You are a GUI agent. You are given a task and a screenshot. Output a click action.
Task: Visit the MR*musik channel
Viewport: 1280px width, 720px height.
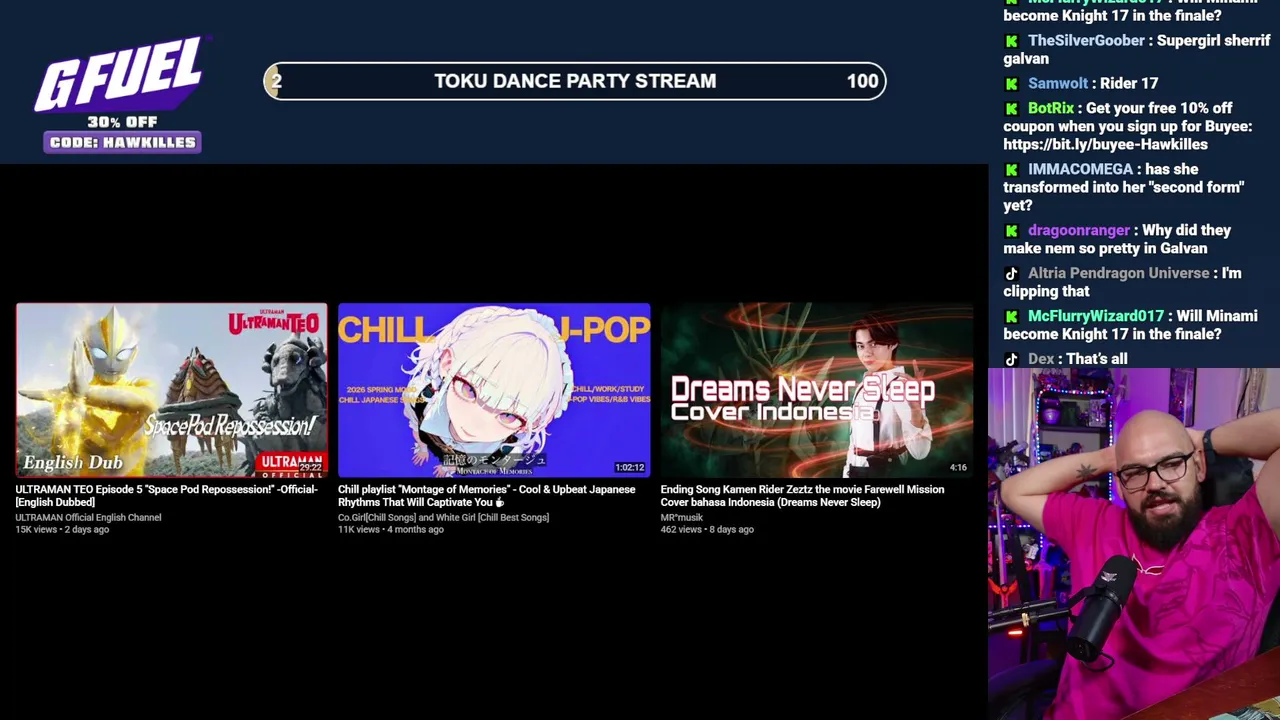tap(682, 518)
